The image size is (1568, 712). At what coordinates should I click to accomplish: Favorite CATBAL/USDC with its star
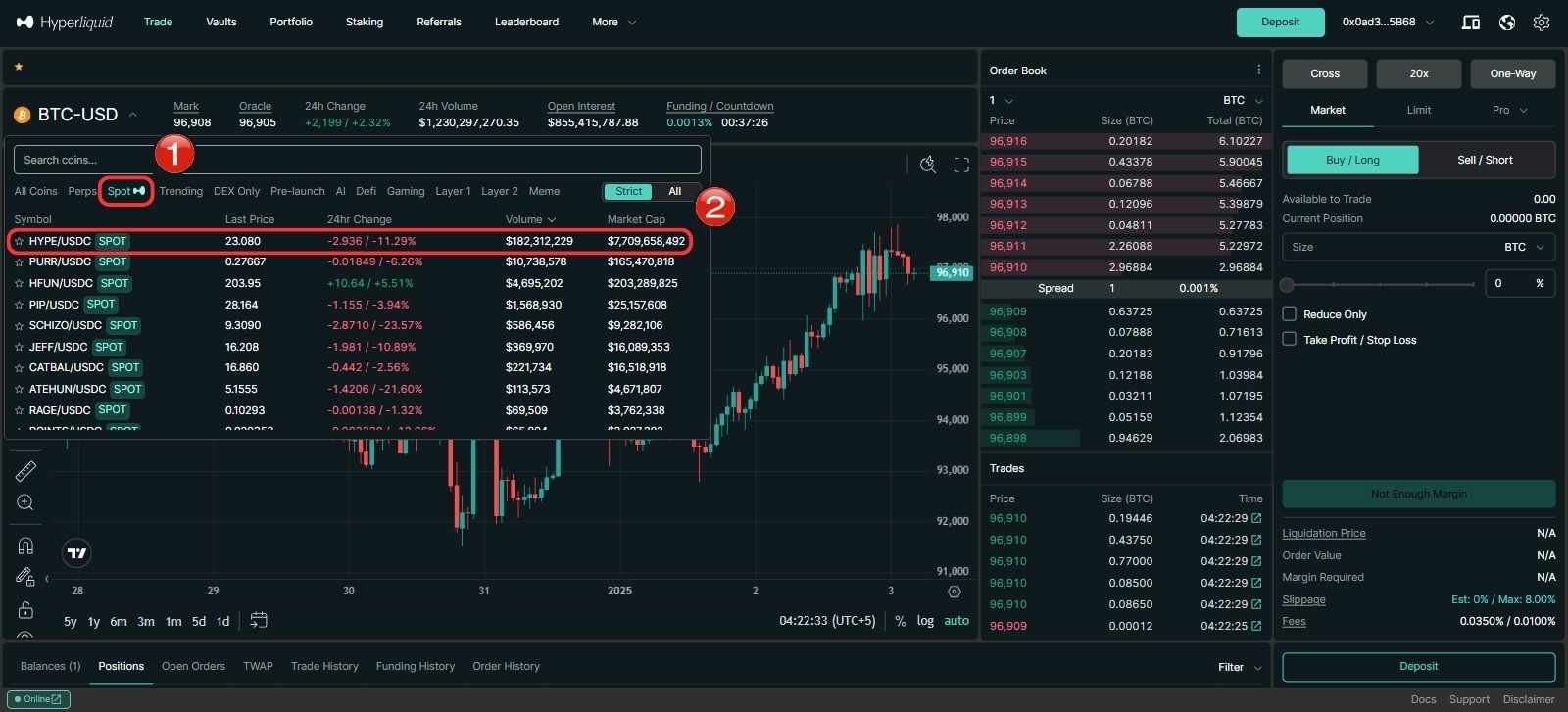(19, 368)
